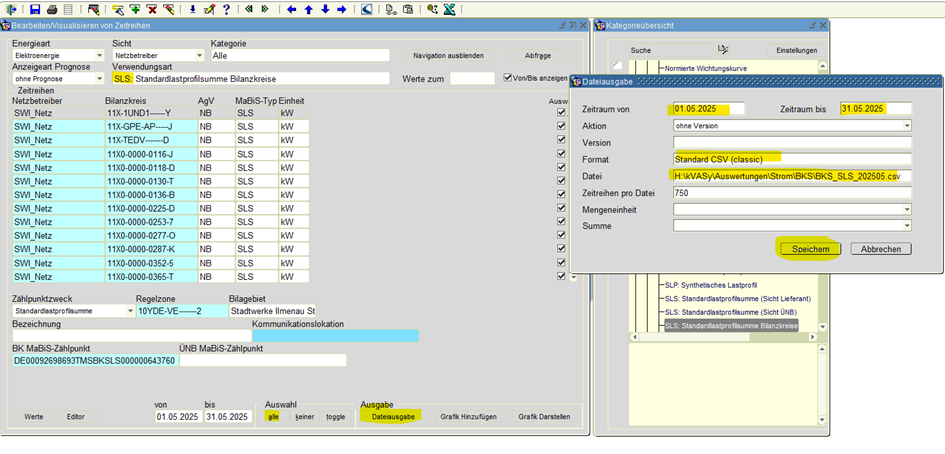Toggle the 'Von/Bis anzeigen' checkbox
Screen dimensions: 945x454
(508, 77)
